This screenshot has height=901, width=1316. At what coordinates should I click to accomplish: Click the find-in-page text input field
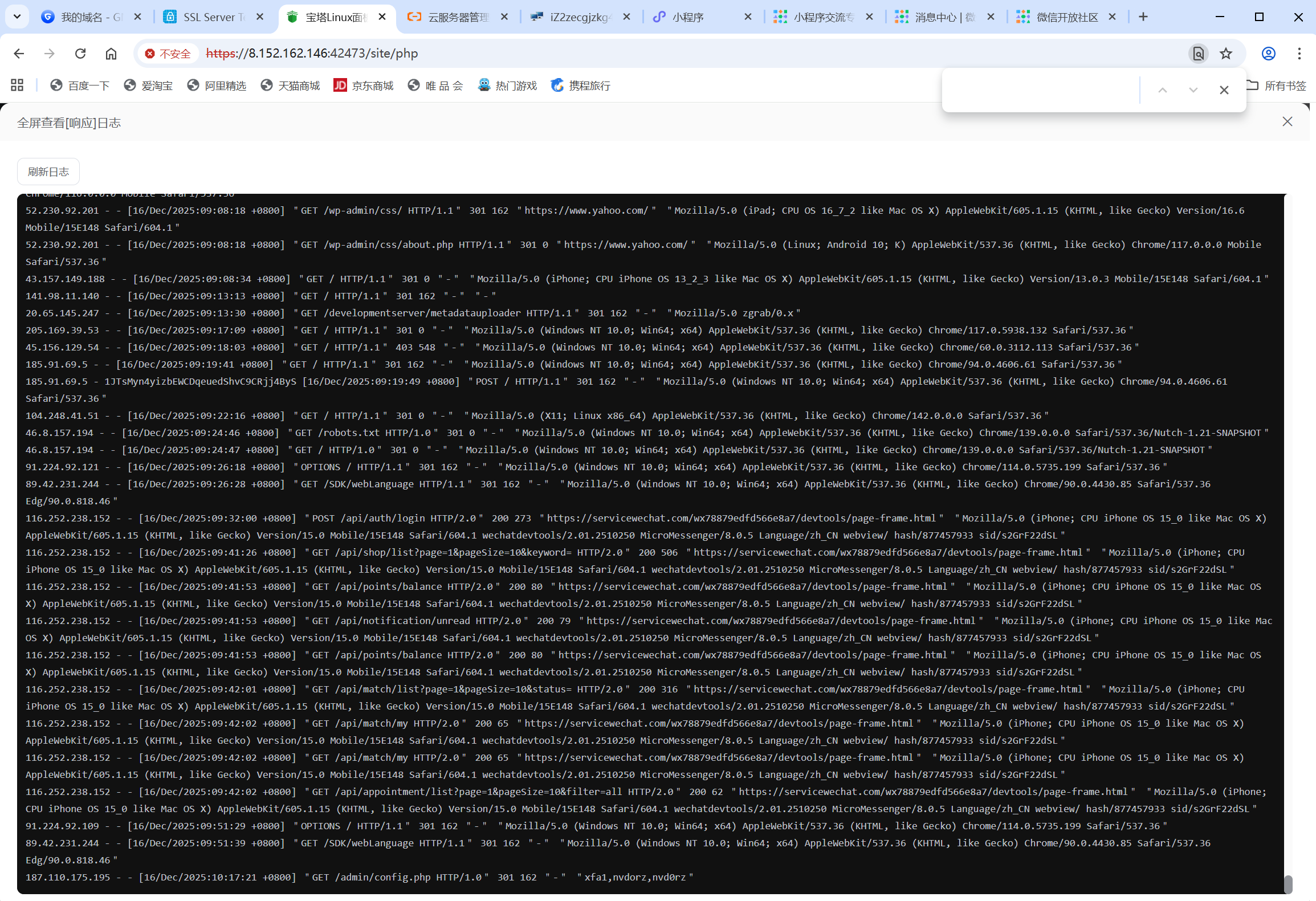pos(1040,90)
